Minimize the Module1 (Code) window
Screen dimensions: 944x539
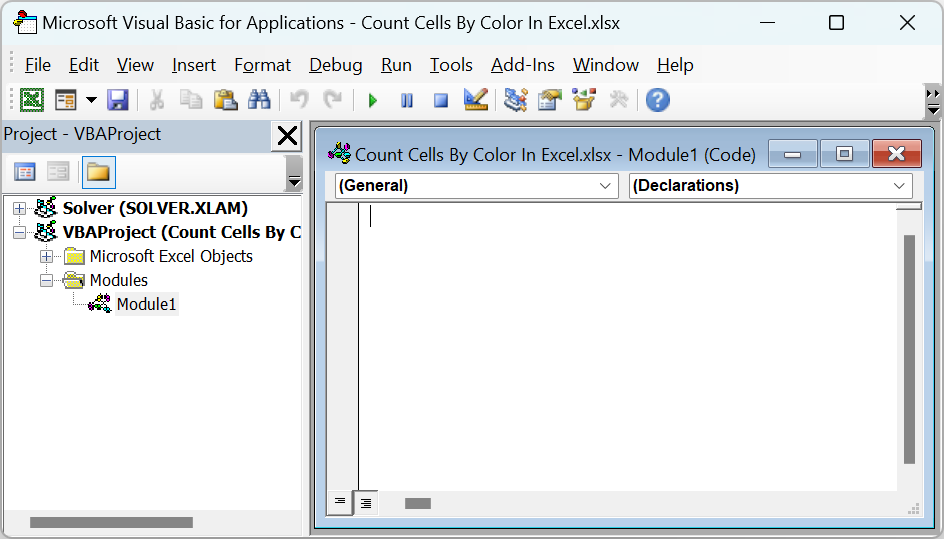click(x=793, y=154)
